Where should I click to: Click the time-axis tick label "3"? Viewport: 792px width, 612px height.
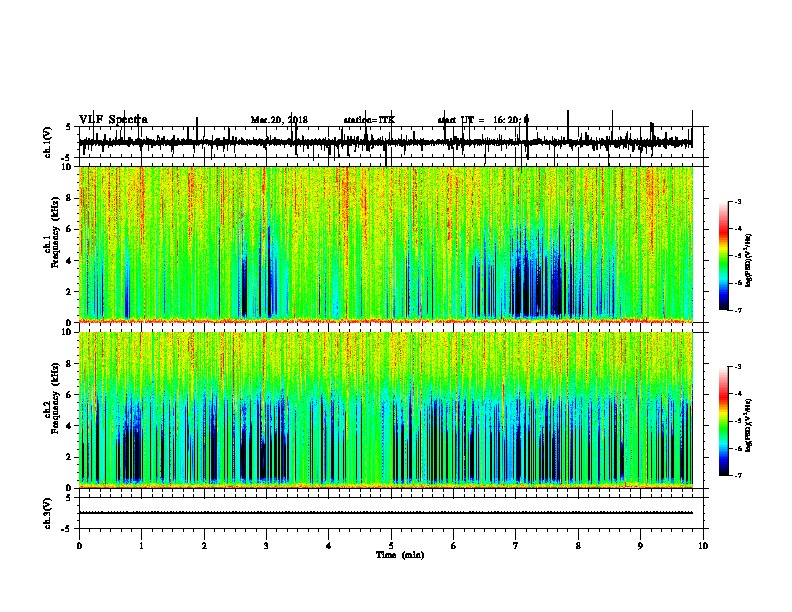[x=266, y=546]
